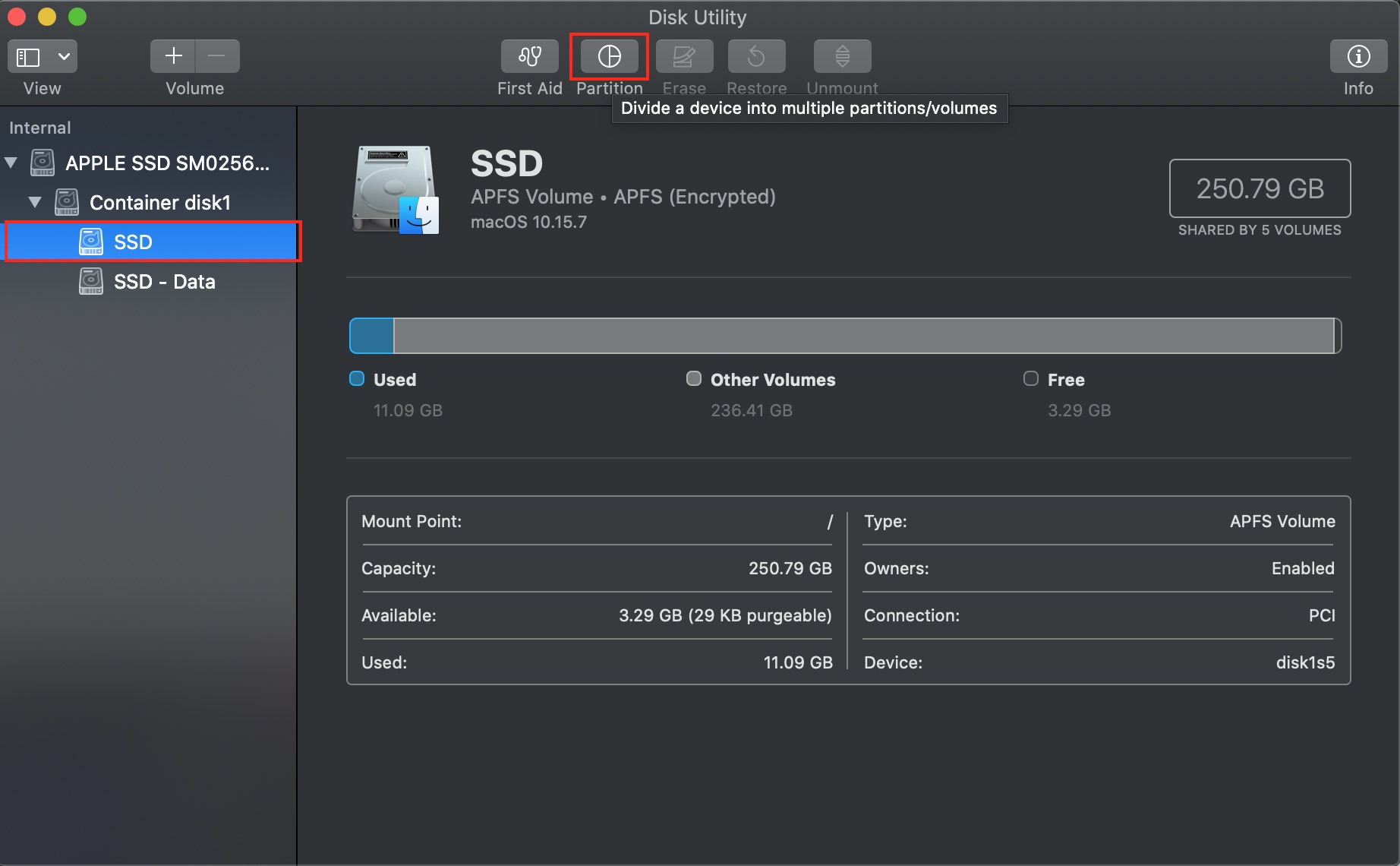Viewport: 1400px width, 866px height.
Task: Click the Unmount toolbar icon
Action: tap(842, 56)
